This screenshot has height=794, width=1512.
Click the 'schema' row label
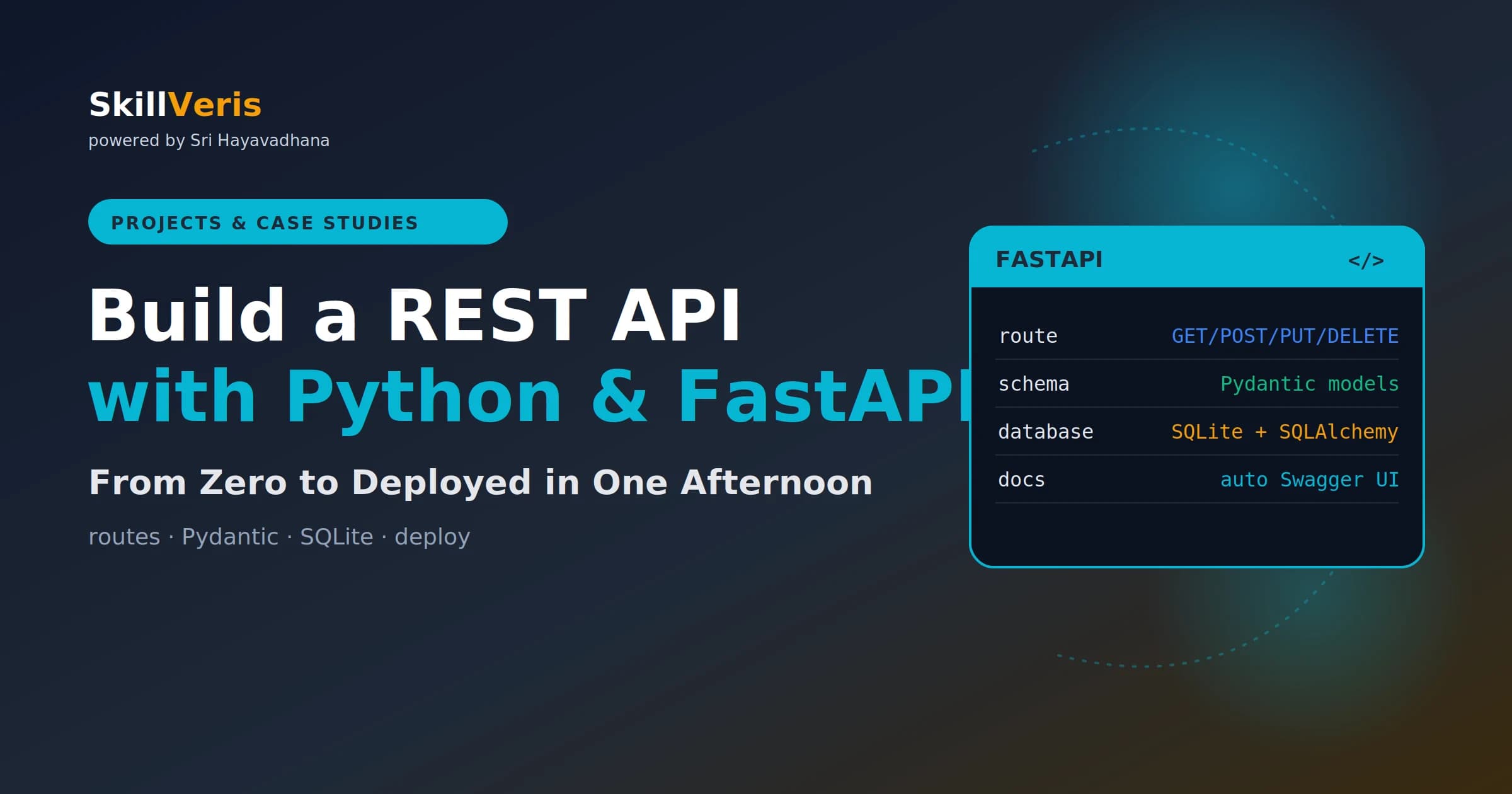tap(1034, 384)
